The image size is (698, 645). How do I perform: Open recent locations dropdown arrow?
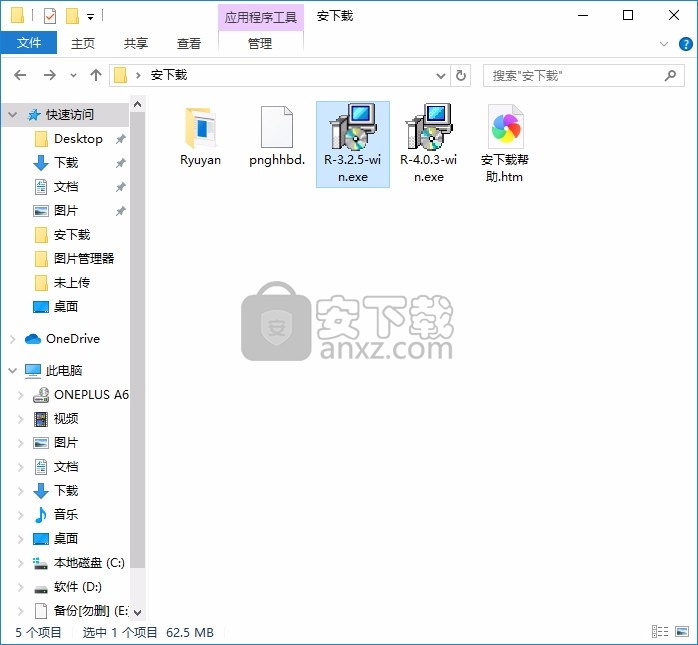pos(73,75)
